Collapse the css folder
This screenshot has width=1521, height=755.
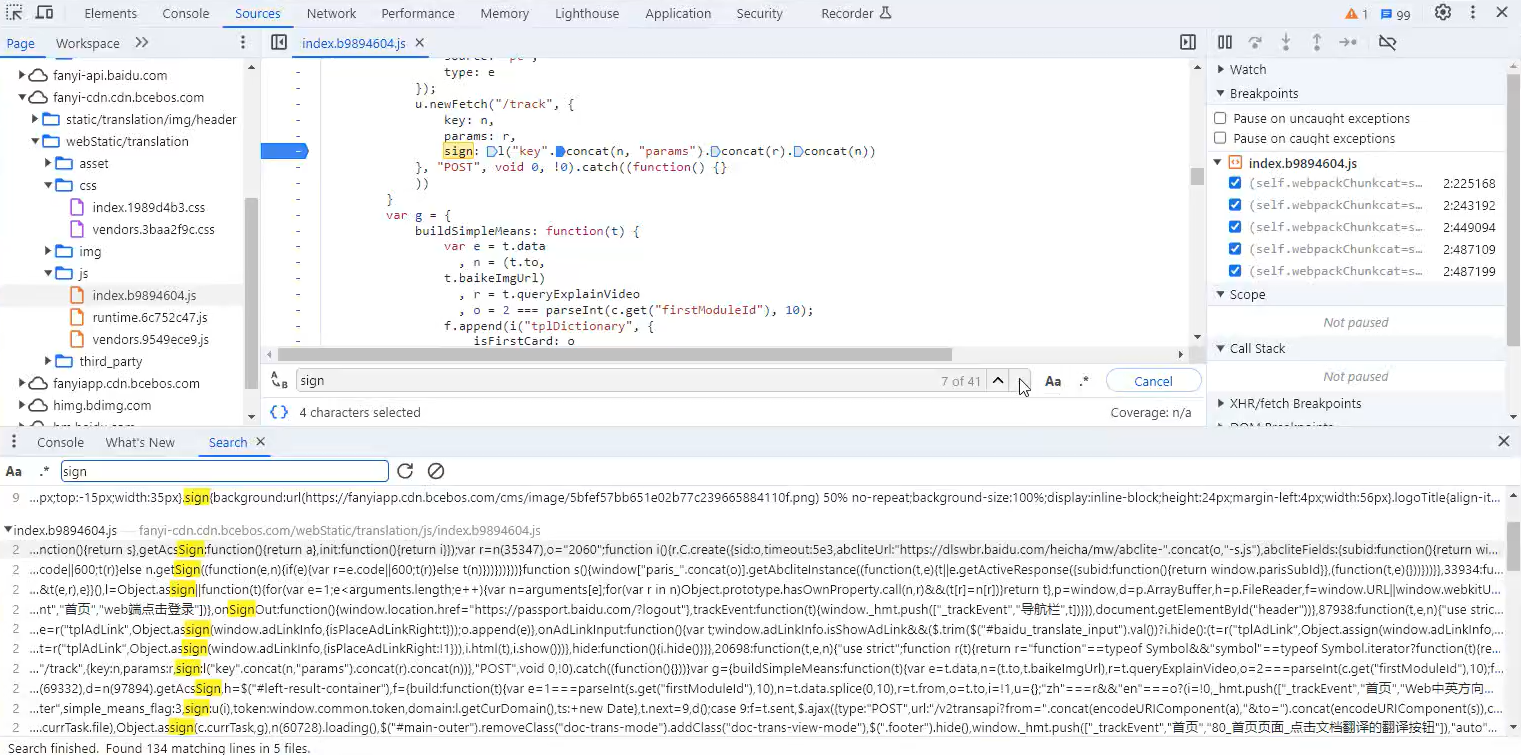[x=47, y=185]
